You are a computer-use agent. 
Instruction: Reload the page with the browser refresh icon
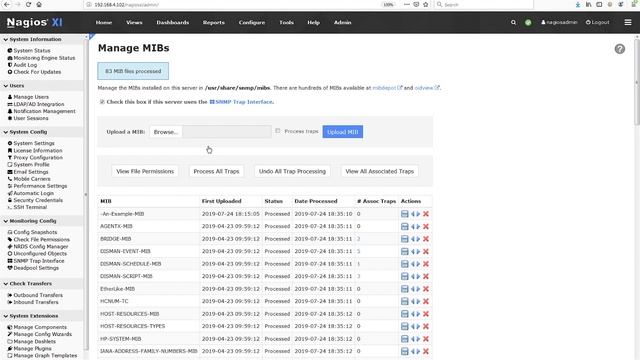point(28,4)
